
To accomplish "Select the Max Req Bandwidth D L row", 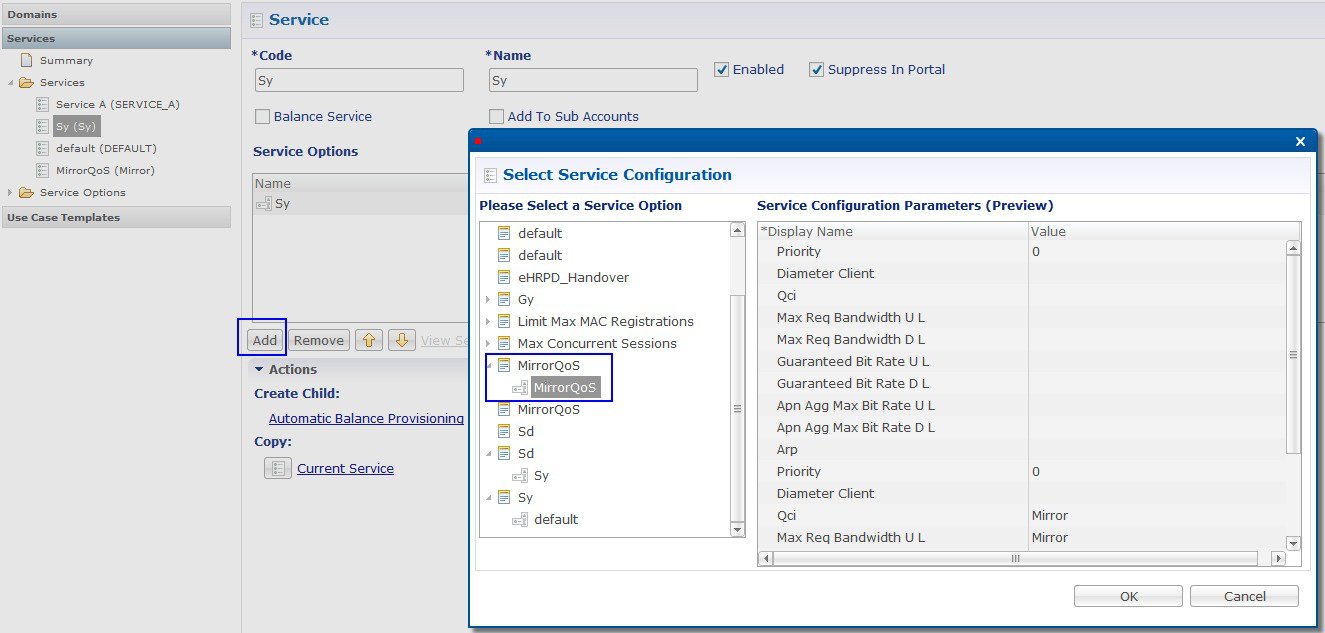I will click(1022, 339).
